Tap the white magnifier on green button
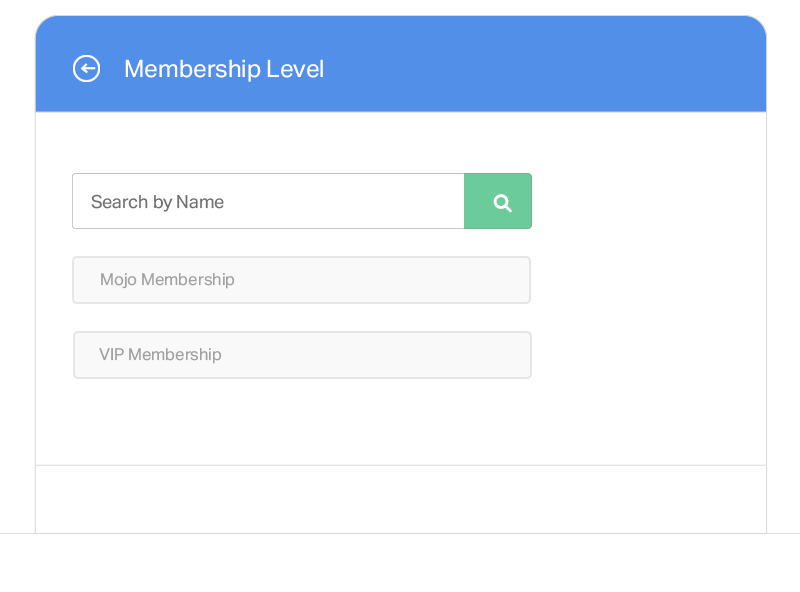This screenshot has height=592, width=800. (503, 203)
